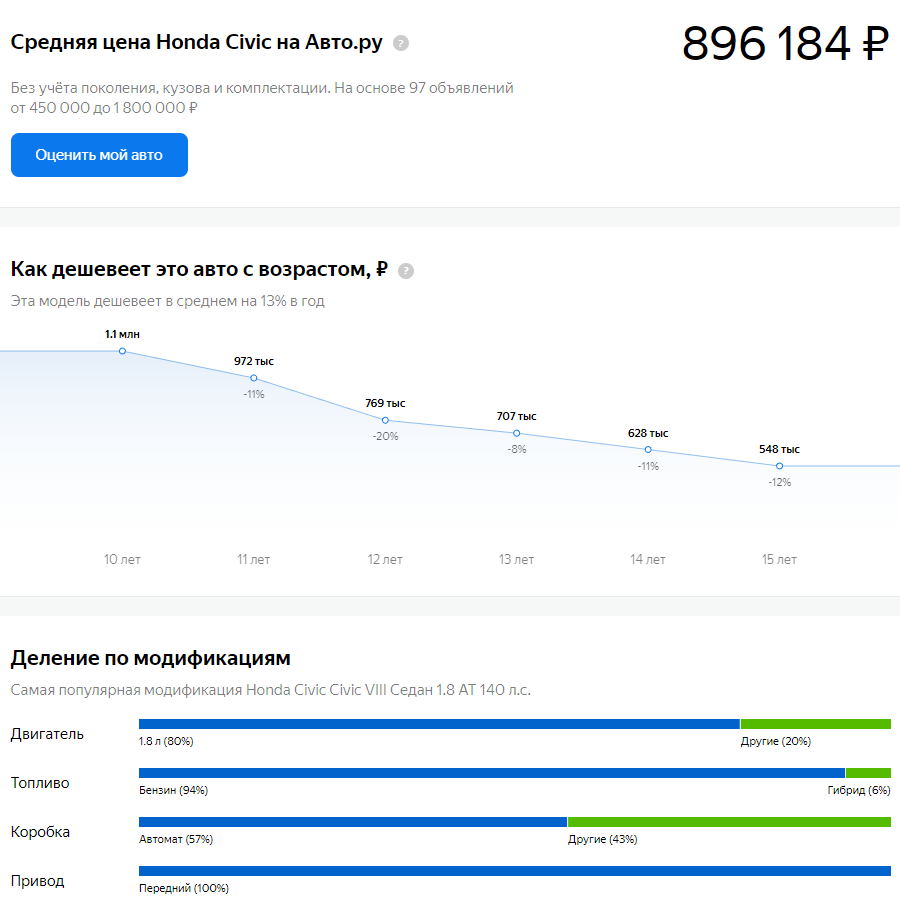Click the 'Бензин (94%)' label

[x=173, y=790]
